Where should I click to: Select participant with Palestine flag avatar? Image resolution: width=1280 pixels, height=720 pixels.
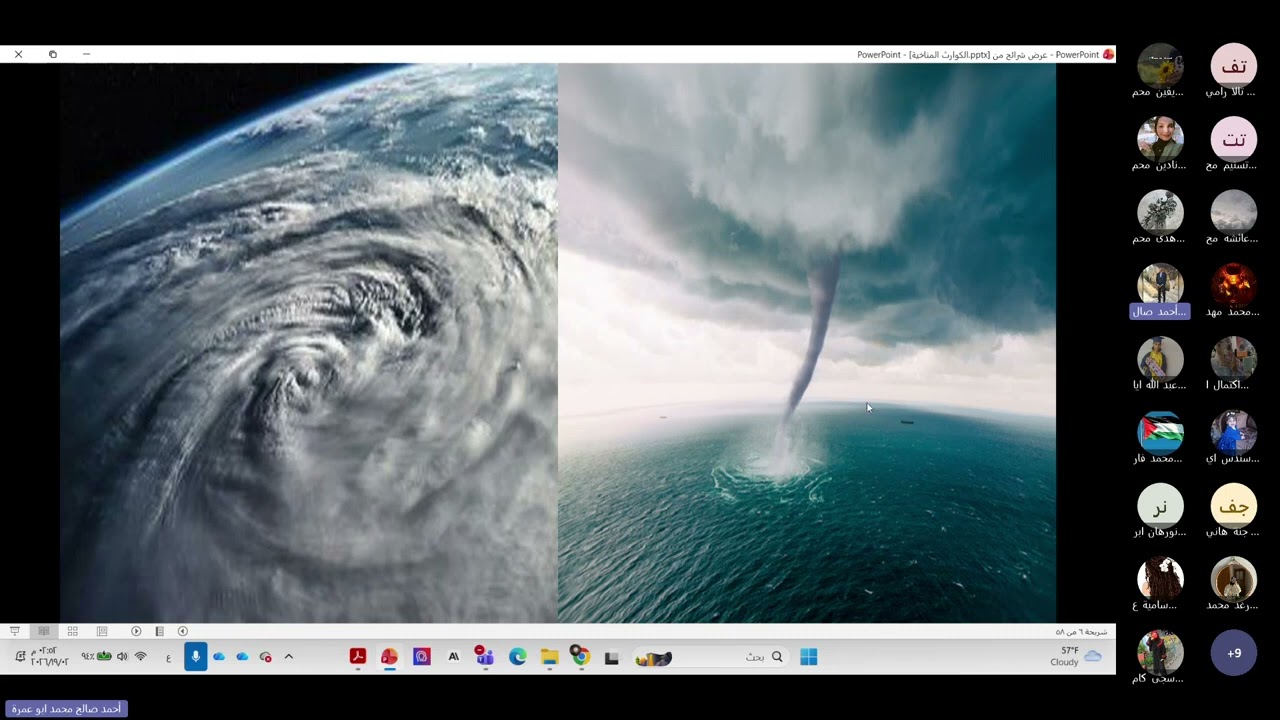pyautogui.click(x=1160, y=437)
